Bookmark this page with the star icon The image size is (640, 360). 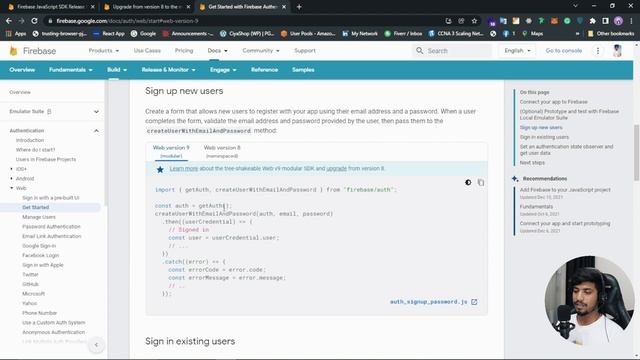474,21
